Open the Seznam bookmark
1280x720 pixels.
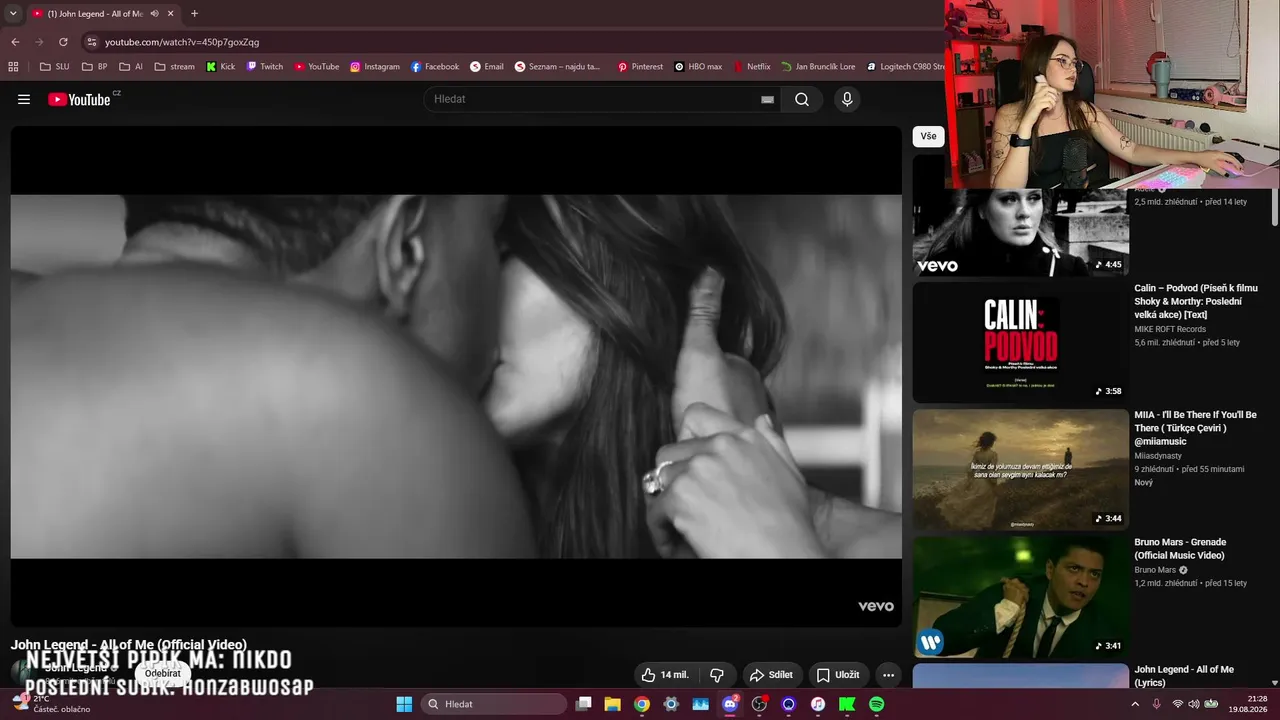558,67
